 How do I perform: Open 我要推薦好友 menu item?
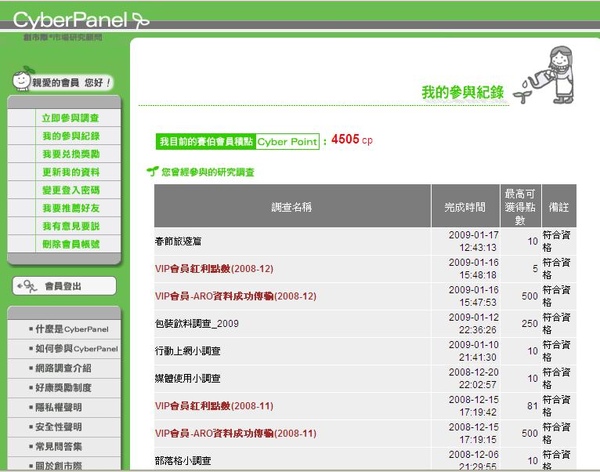click(x=71, y=208)
